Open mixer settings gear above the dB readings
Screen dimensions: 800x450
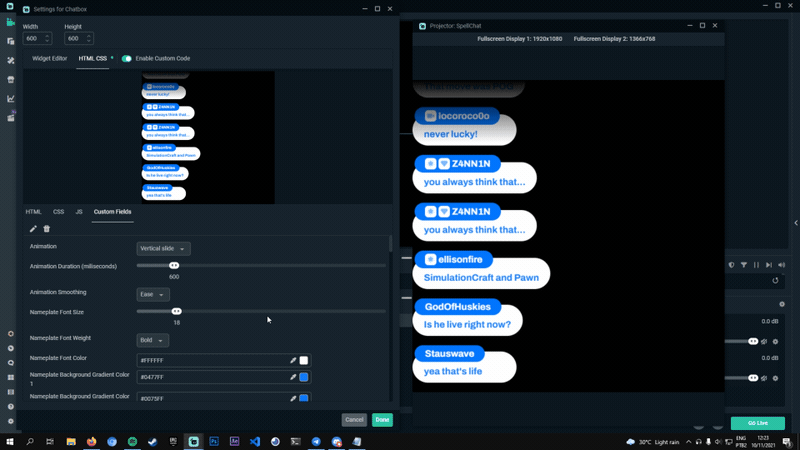tap(782, 304)
